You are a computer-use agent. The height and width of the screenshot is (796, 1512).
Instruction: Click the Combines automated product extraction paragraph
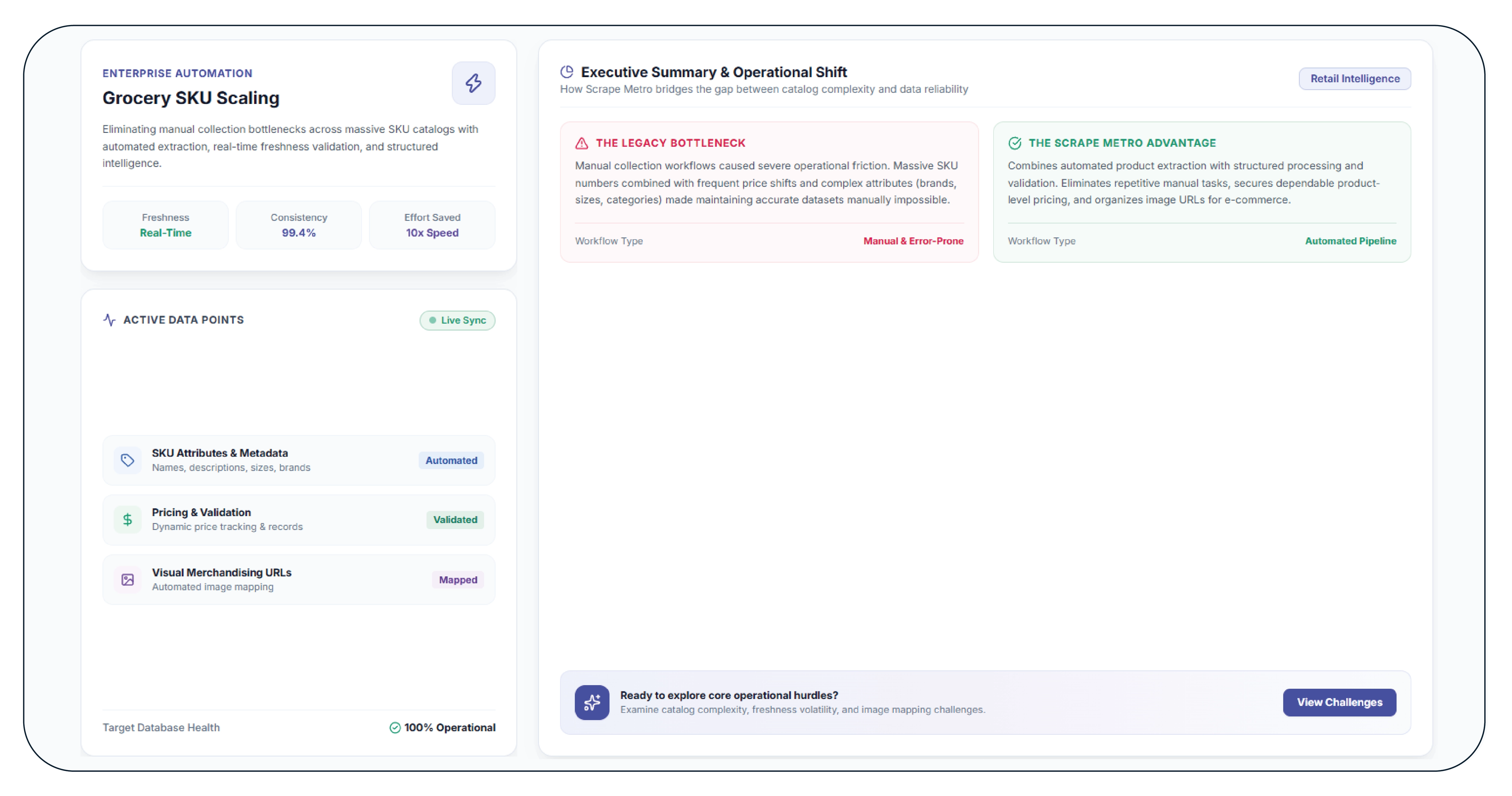[1194, 183]
